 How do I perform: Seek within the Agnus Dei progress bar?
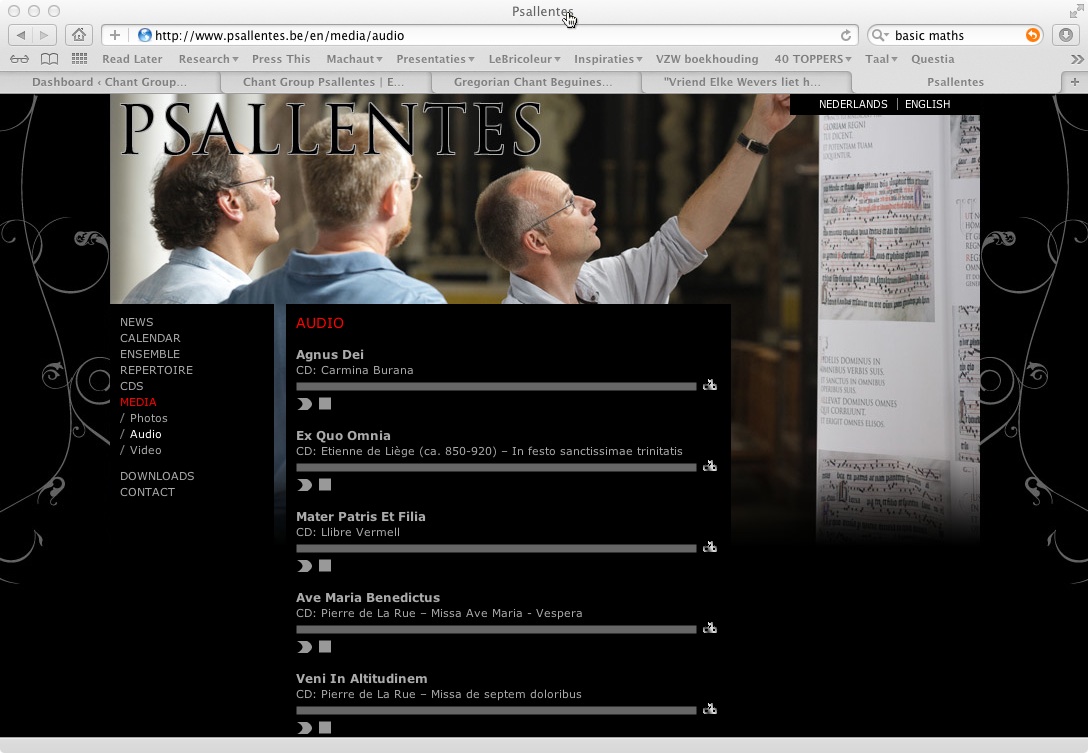click(x=496, y=386)
